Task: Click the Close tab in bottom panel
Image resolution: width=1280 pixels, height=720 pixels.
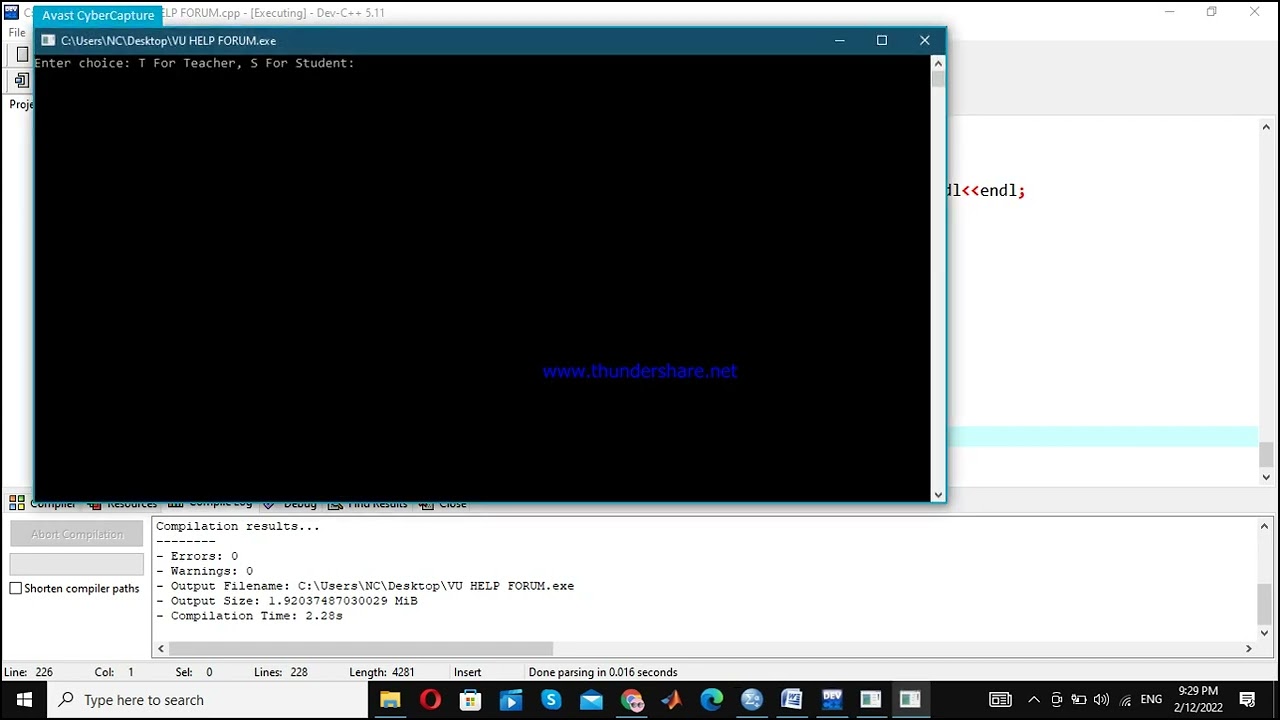Action: tap(444, 503)
